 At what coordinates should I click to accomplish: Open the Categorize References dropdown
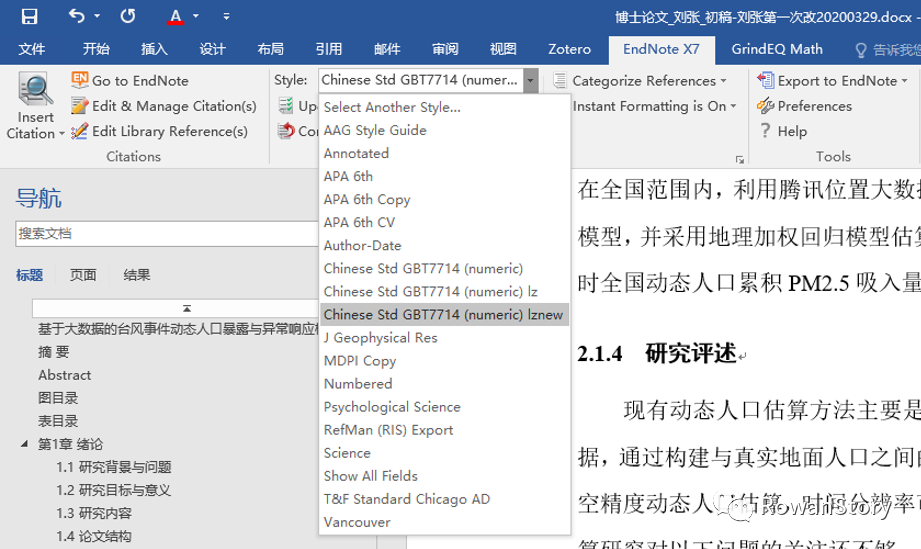tap(724, 81)
